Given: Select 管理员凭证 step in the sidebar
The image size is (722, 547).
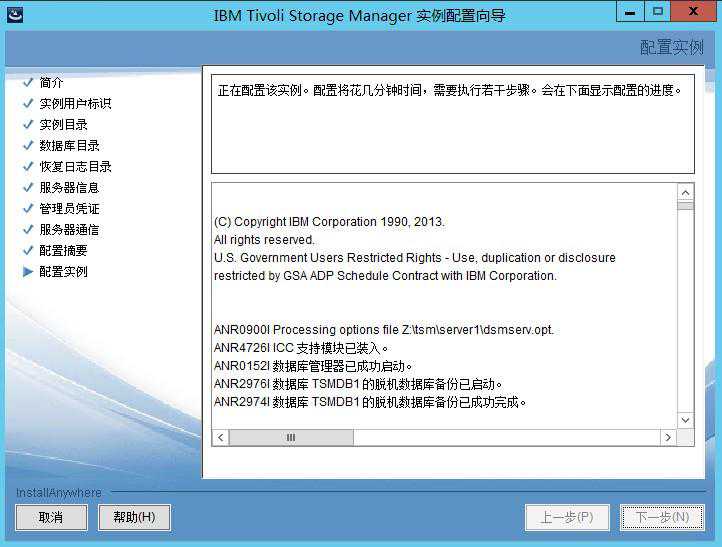Looking at the screenshot, I should pos(69,209).
